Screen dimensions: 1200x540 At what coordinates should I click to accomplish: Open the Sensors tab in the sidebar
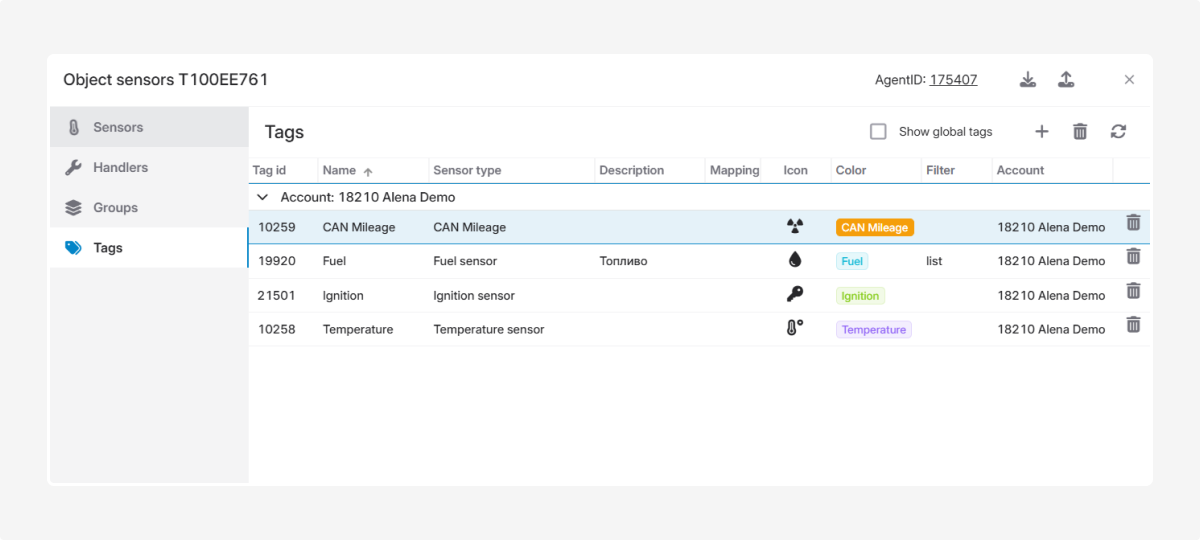(118, 127)
